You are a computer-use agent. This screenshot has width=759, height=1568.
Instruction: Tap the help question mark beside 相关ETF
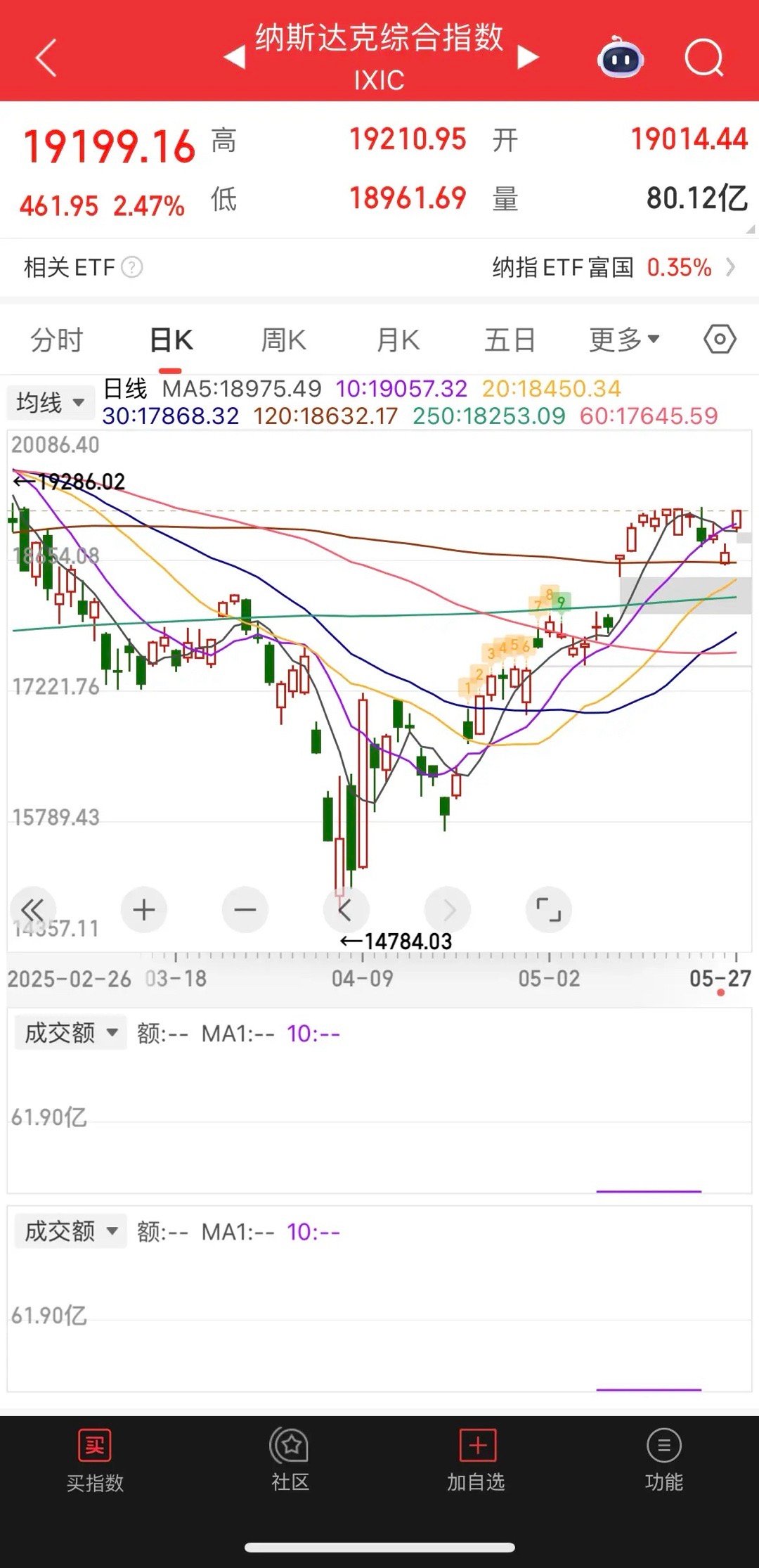132,267
